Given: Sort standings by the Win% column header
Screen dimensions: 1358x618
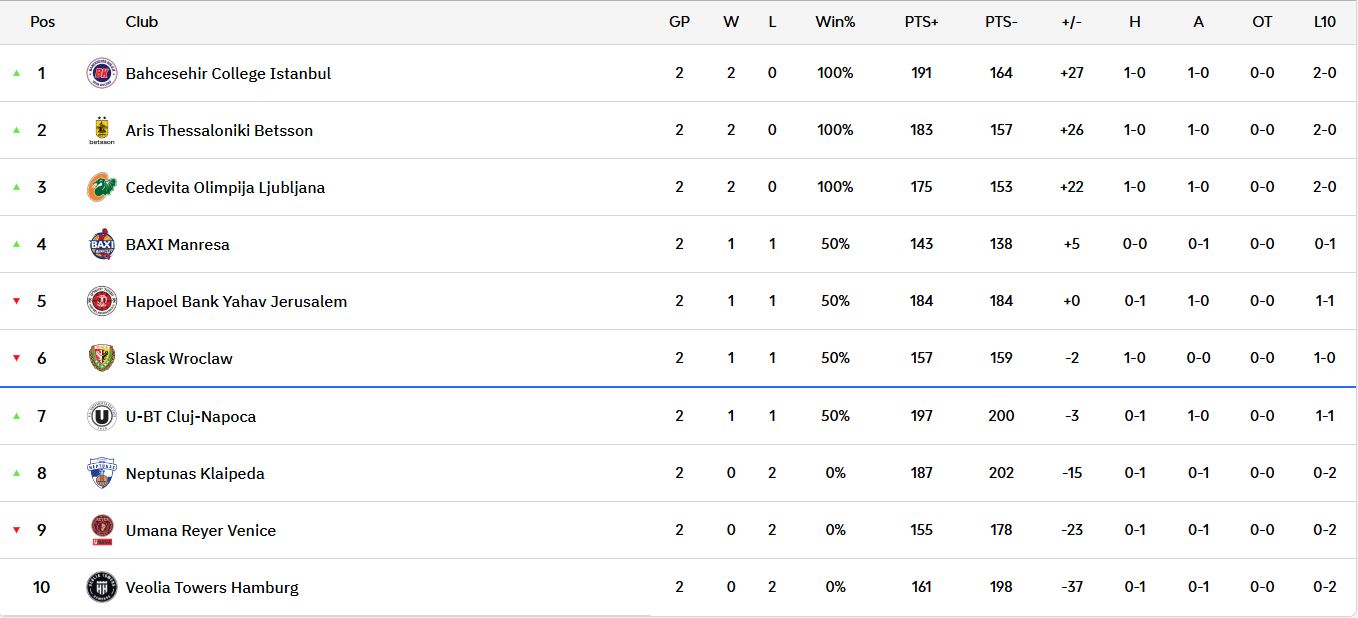Looking at the screenshot, I should [x=835, y=22].
